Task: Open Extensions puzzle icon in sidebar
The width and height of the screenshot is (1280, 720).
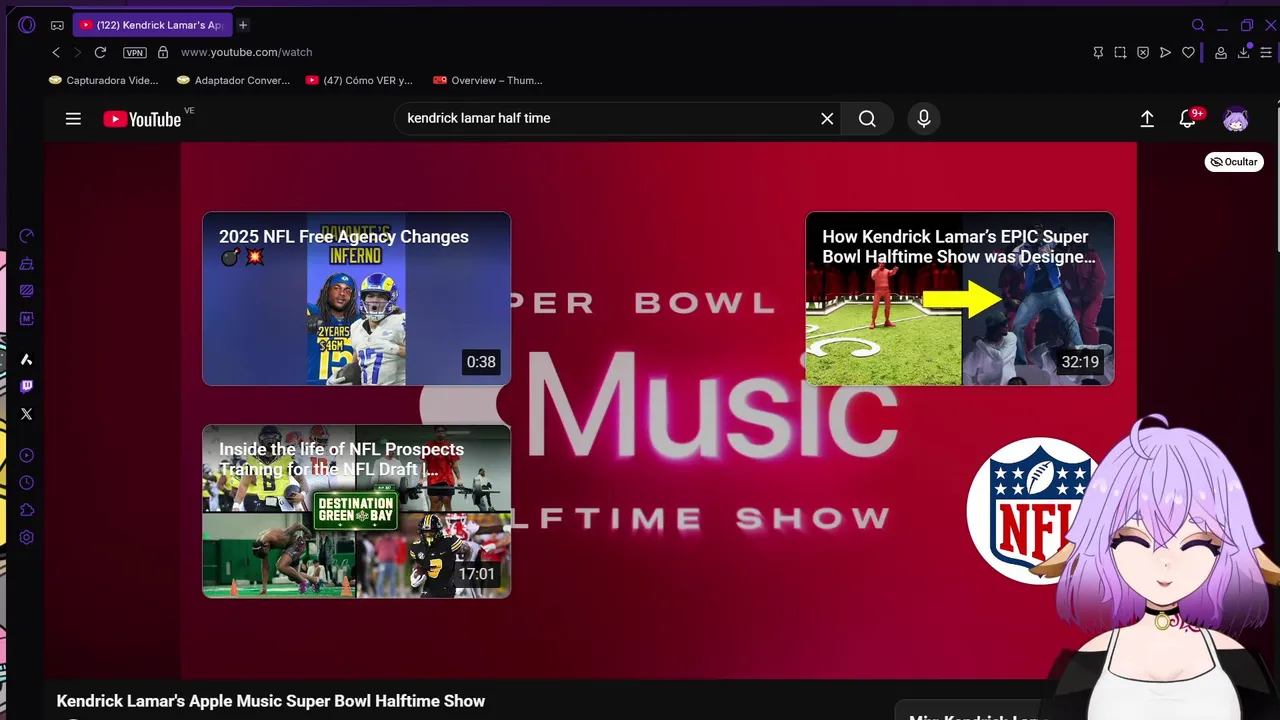Action: point(27,510)
